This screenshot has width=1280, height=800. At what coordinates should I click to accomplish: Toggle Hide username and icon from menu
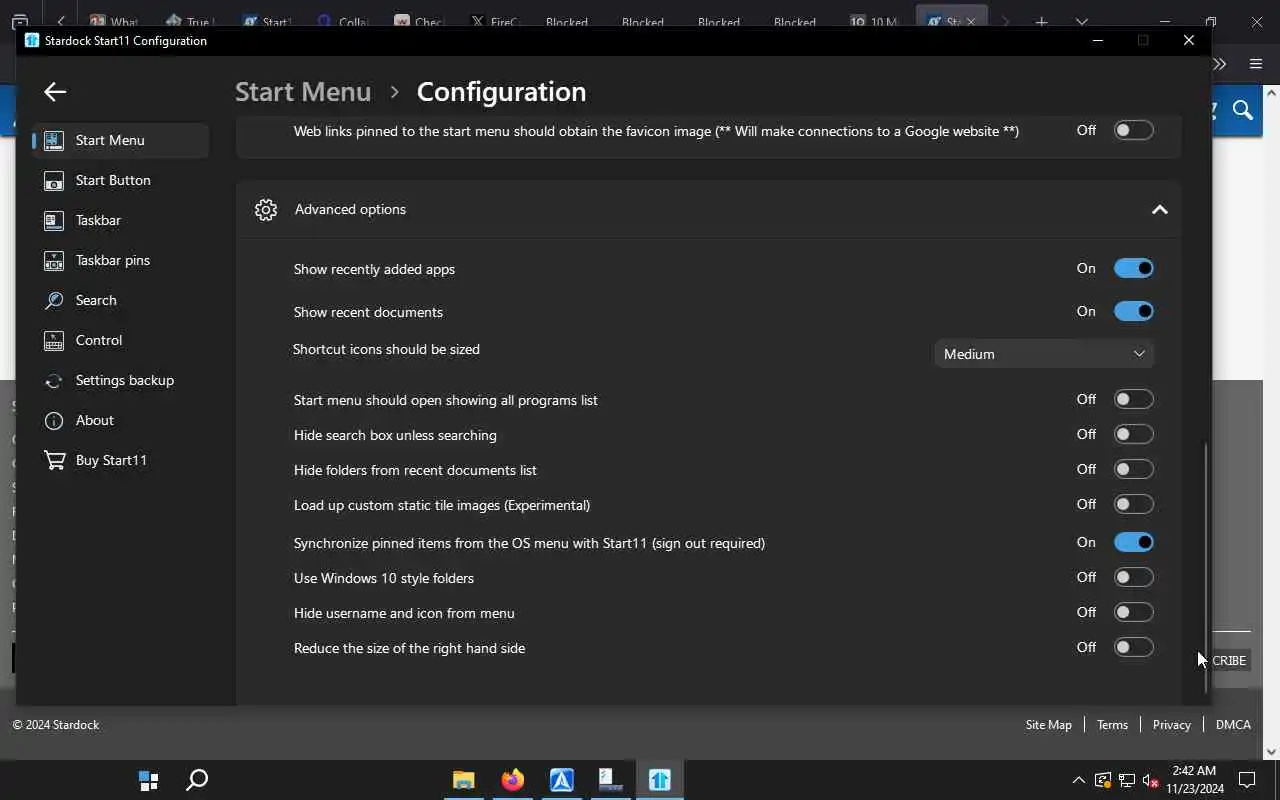(1133, 612)
